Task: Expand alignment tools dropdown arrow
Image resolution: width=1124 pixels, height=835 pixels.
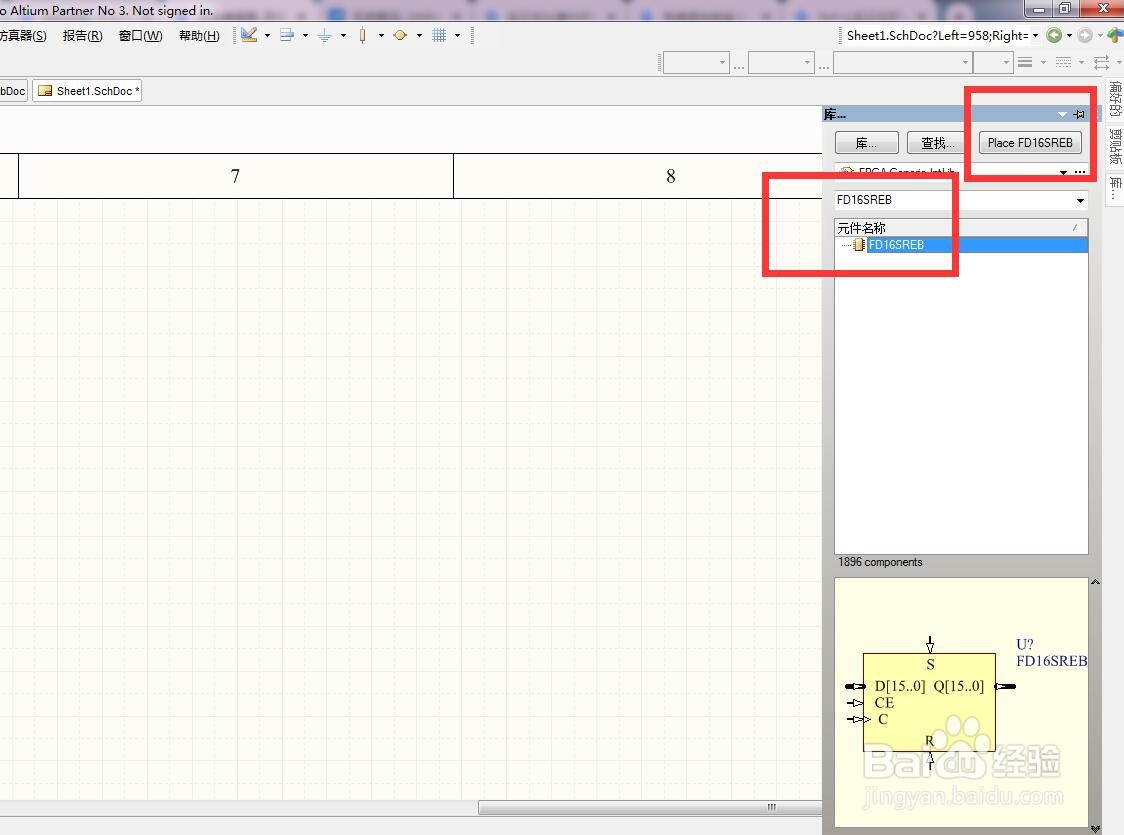Action: (x=305, y=35)
